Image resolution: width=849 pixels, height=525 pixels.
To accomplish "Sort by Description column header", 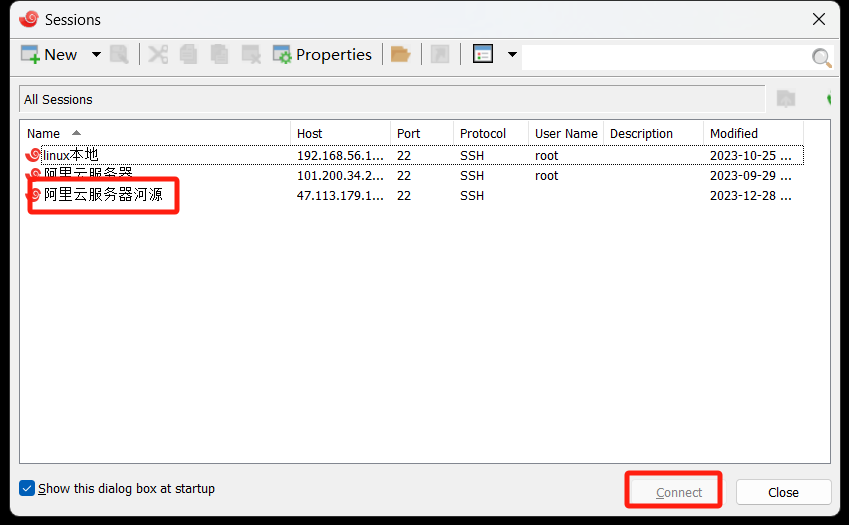I will 654,133.
